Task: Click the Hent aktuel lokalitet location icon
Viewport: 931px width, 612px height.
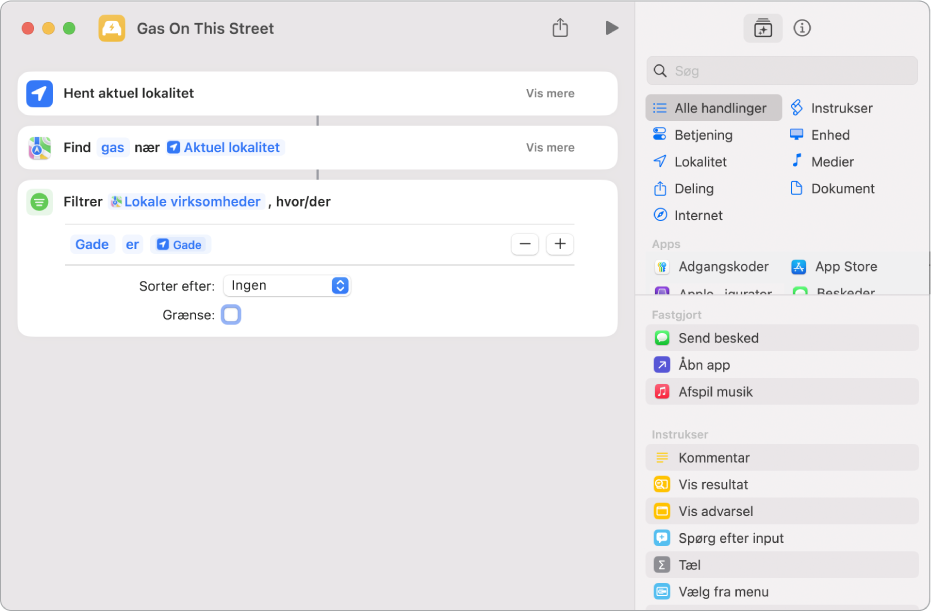Action: 40,94
